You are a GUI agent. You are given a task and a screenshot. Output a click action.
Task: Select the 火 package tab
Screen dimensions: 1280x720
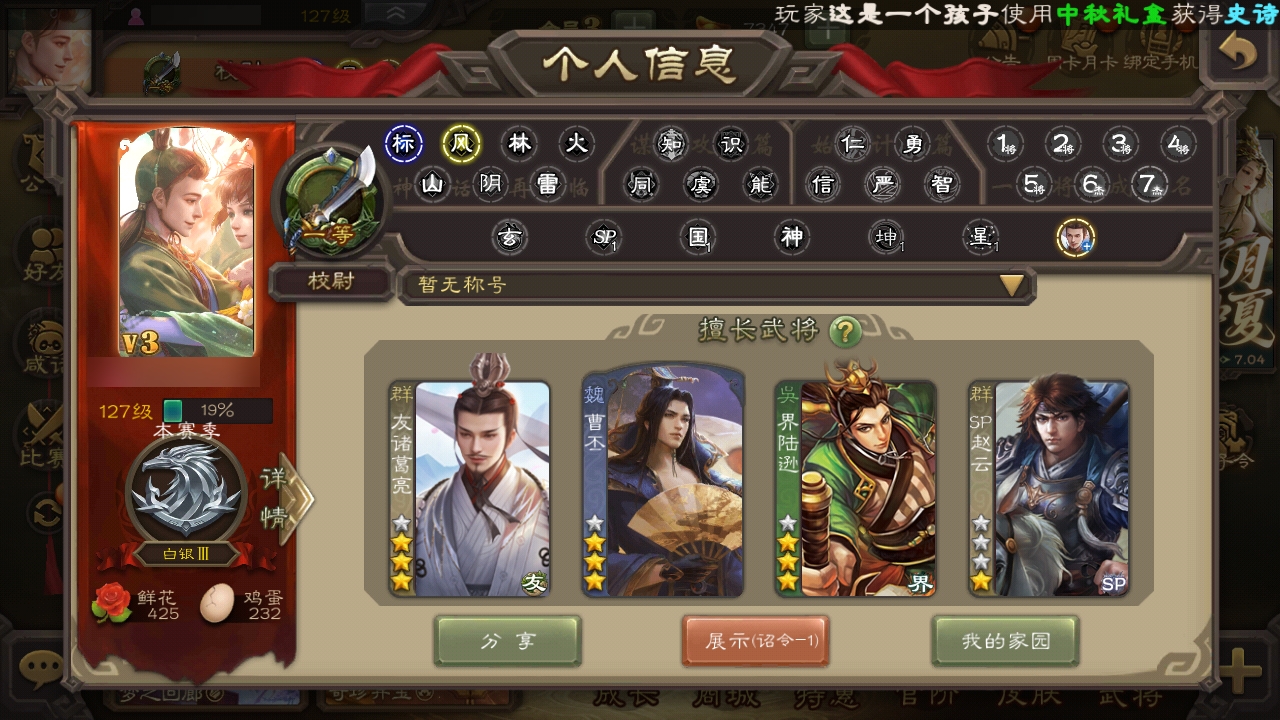(576, 144)
